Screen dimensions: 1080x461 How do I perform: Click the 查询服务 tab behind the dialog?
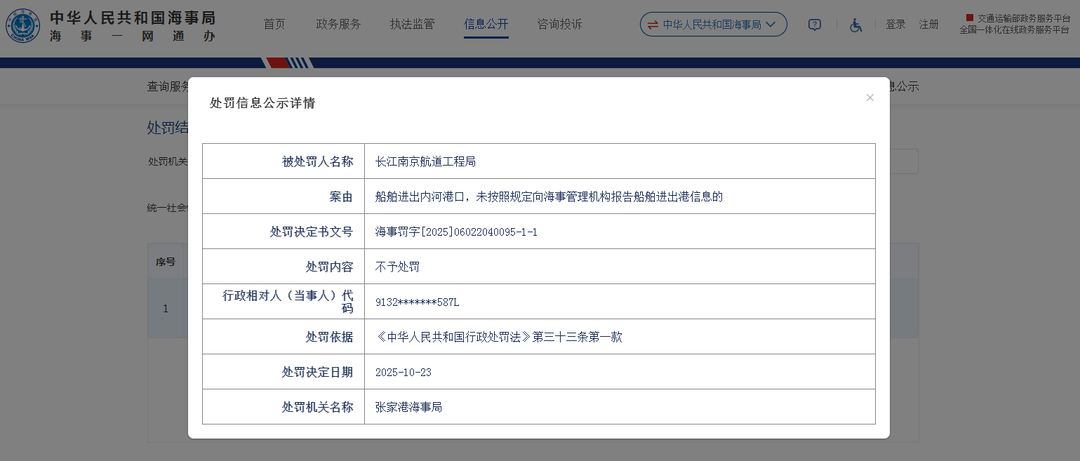click(168, 87)
